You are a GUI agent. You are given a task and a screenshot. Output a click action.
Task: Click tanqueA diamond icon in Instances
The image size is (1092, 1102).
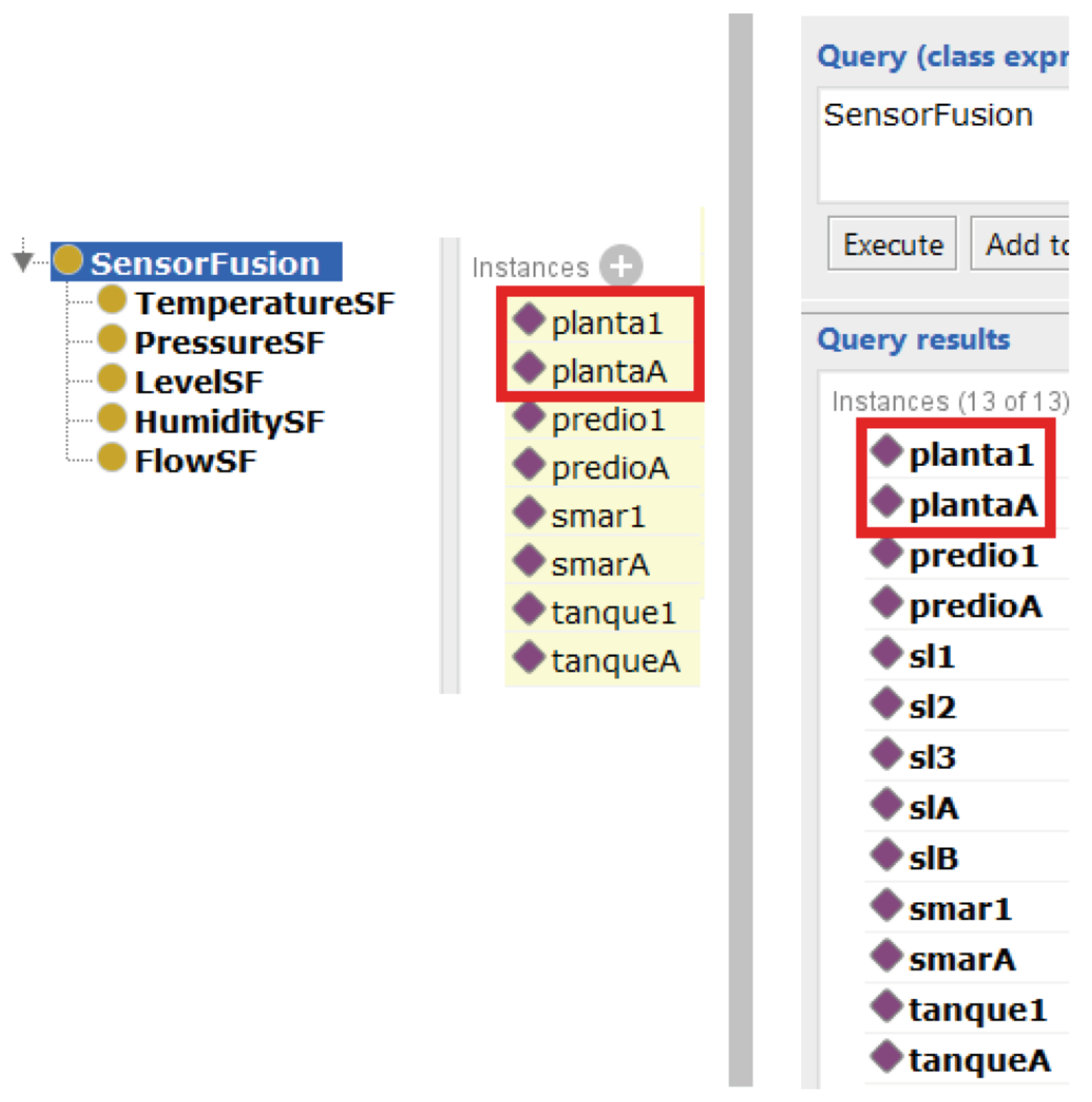(x=529, y=658)
